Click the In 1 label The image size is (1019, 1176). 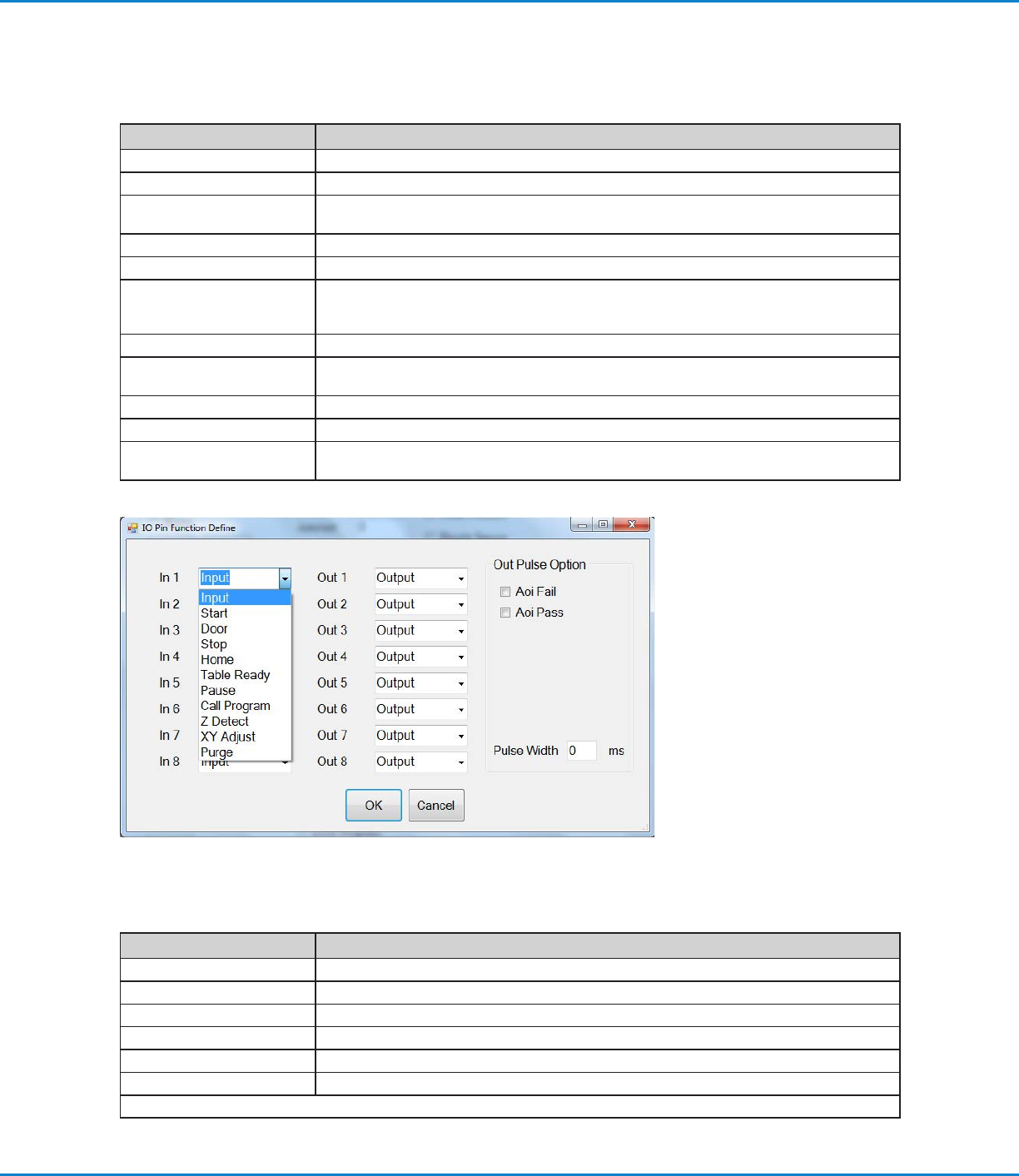pos(169,578)
